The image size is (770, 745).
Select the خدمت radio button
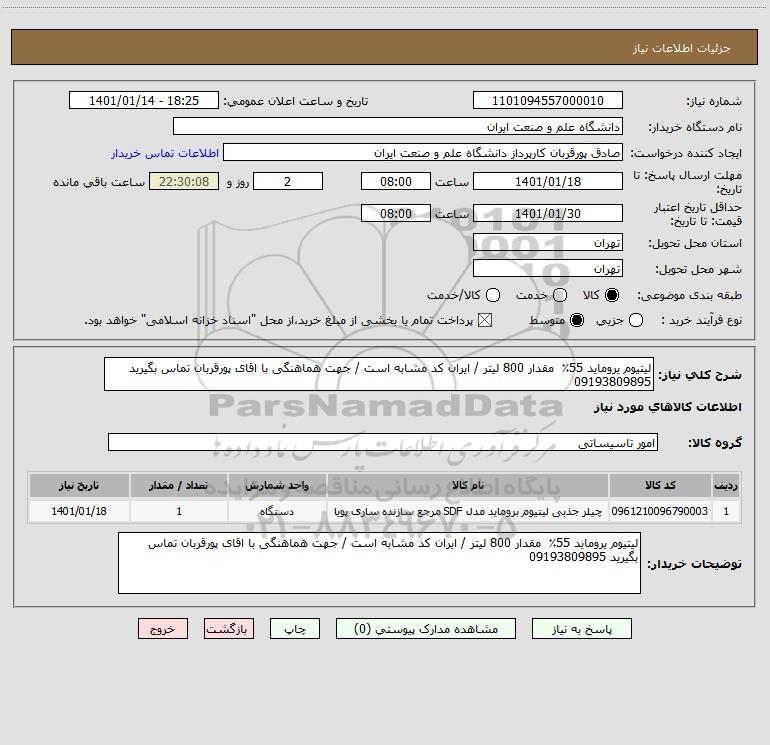[x=560, y=295]
